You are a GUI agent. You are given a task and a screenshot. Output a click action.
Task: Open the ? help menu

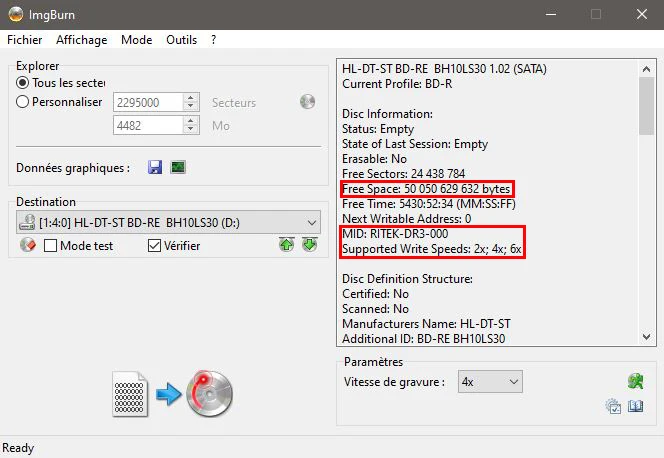(213, 40)
